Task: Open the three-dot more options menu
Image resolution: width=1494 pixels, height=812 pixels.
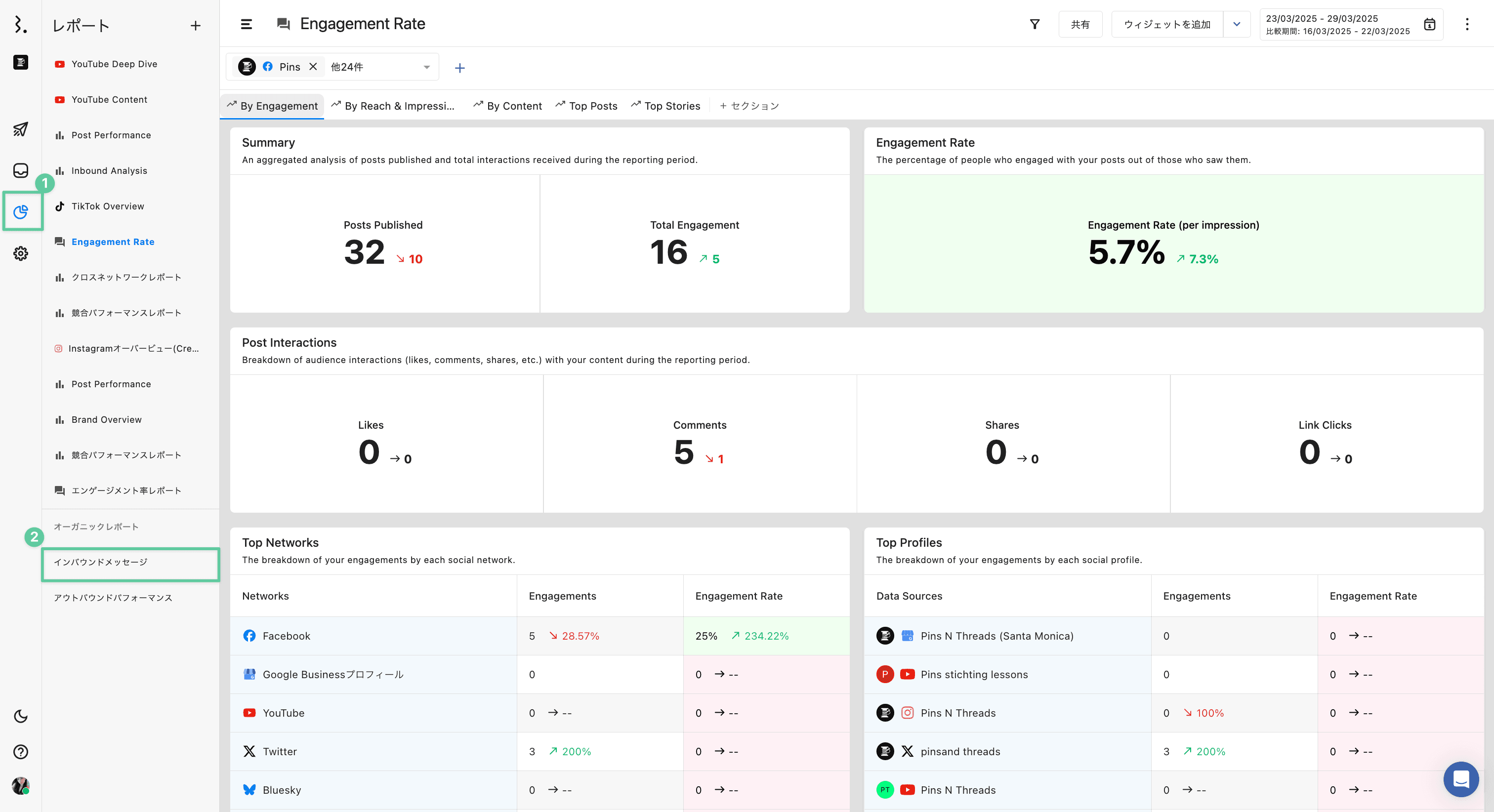Action: click(1467, 24)
